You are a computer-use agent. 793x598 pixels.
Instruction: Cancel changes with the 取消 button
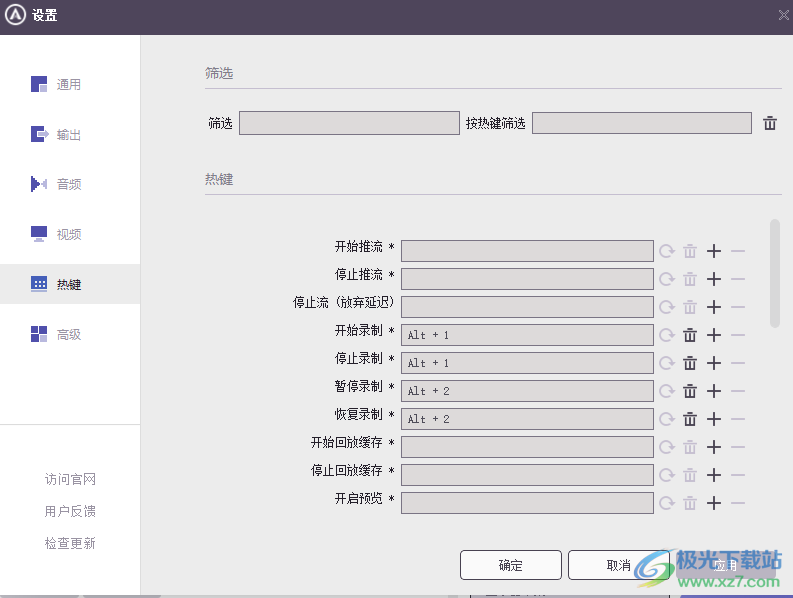tap(619, 565)
